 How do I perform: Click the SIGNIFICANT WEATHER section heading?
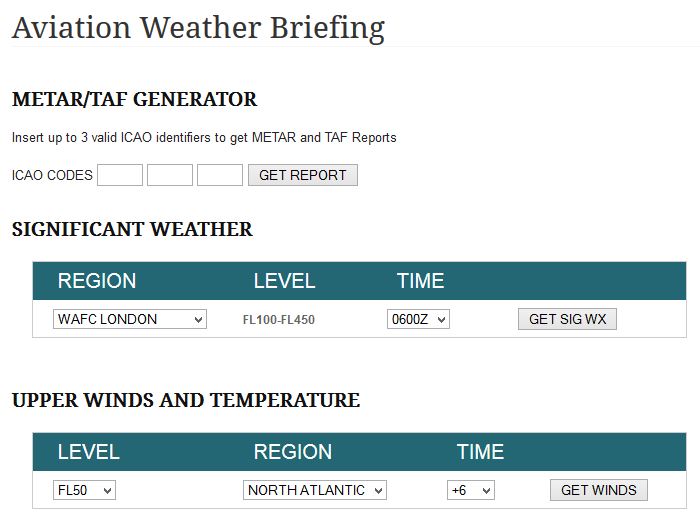pyautogui.click(x=132, y=229)
